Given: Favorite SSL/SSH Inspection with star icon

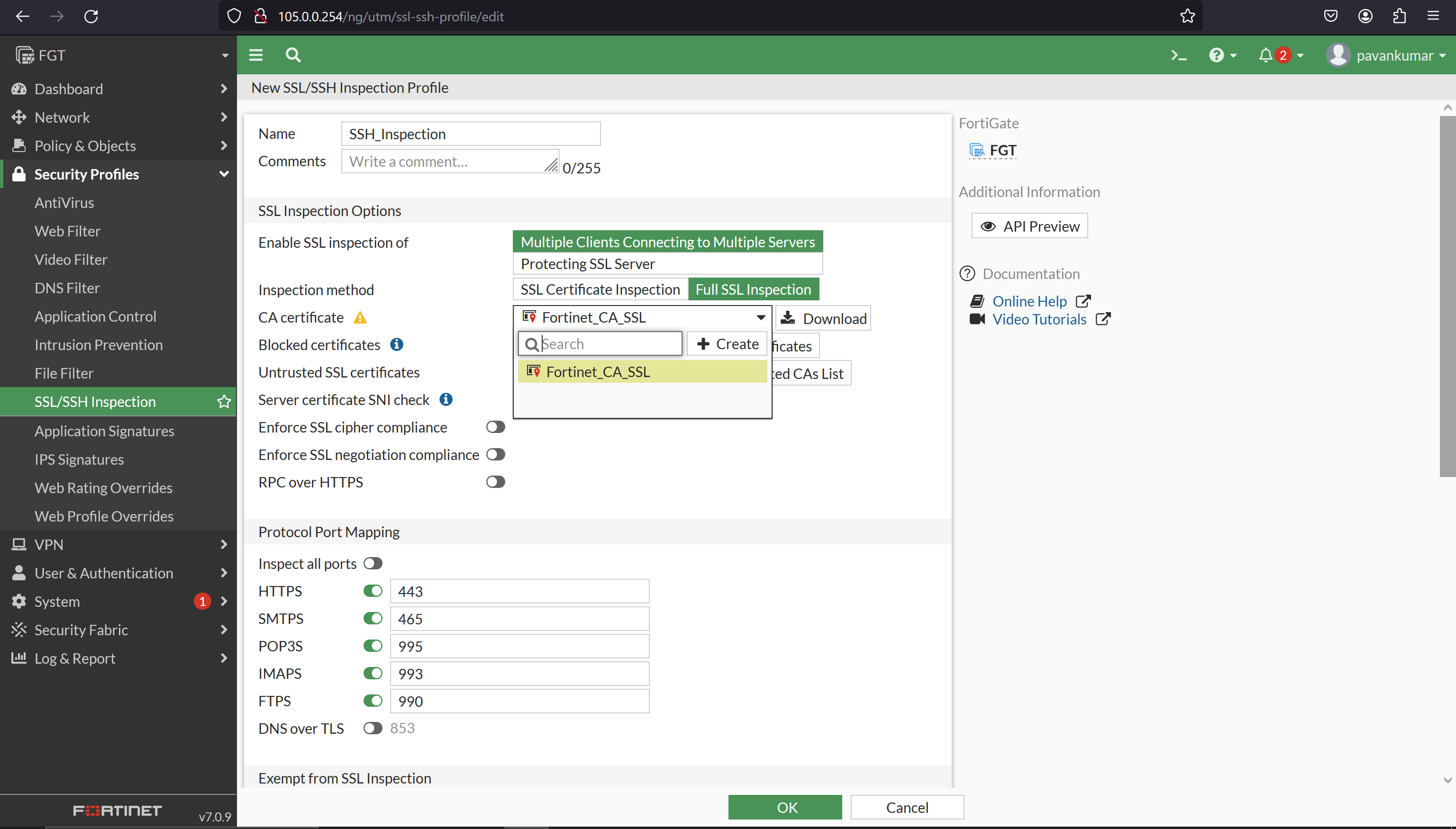Looking at the screenshot, I should 223,401.
